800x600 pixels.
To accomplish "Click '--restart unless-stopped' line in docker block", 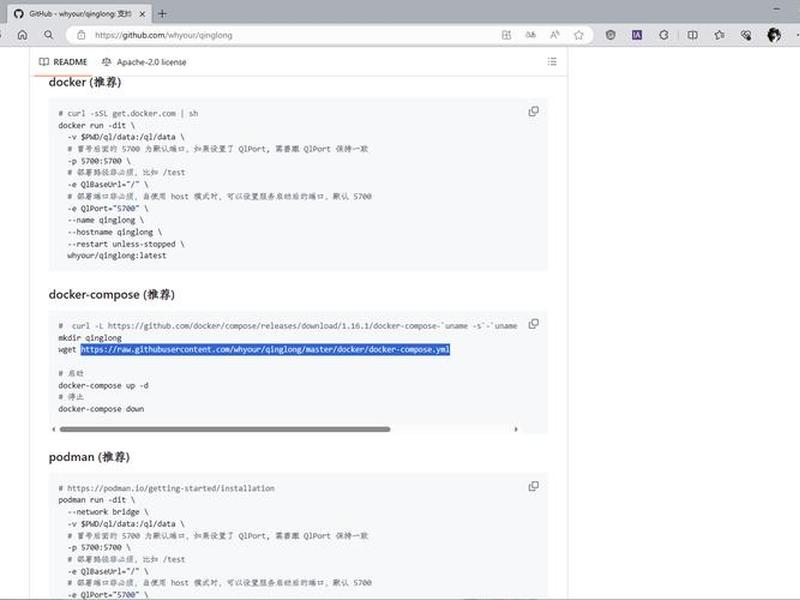I will [x=126, y=244].
